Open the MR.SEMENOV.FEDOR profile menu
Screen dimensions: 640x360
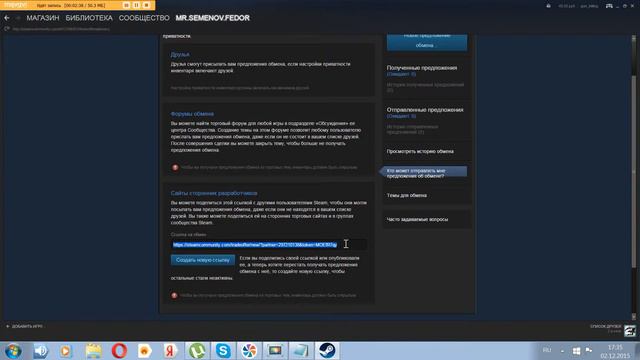[213, 18]
